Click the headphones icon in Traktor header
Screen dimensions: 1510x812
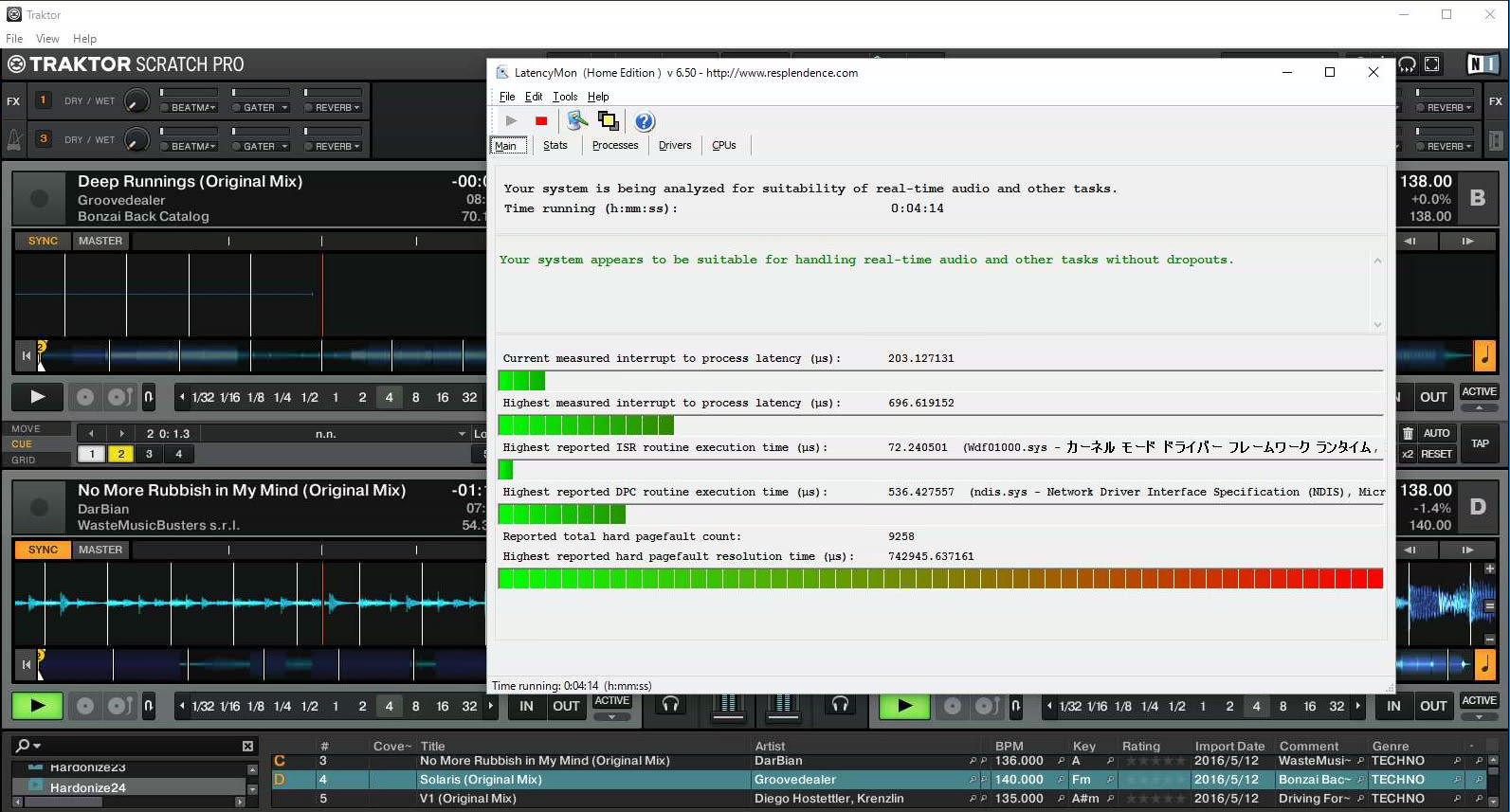coord(1408,64)
